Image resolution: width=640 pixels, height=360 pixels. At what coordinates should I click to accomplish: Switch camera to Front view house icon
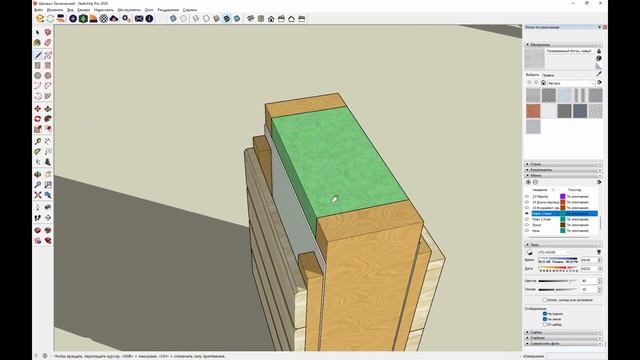[271, 19]
